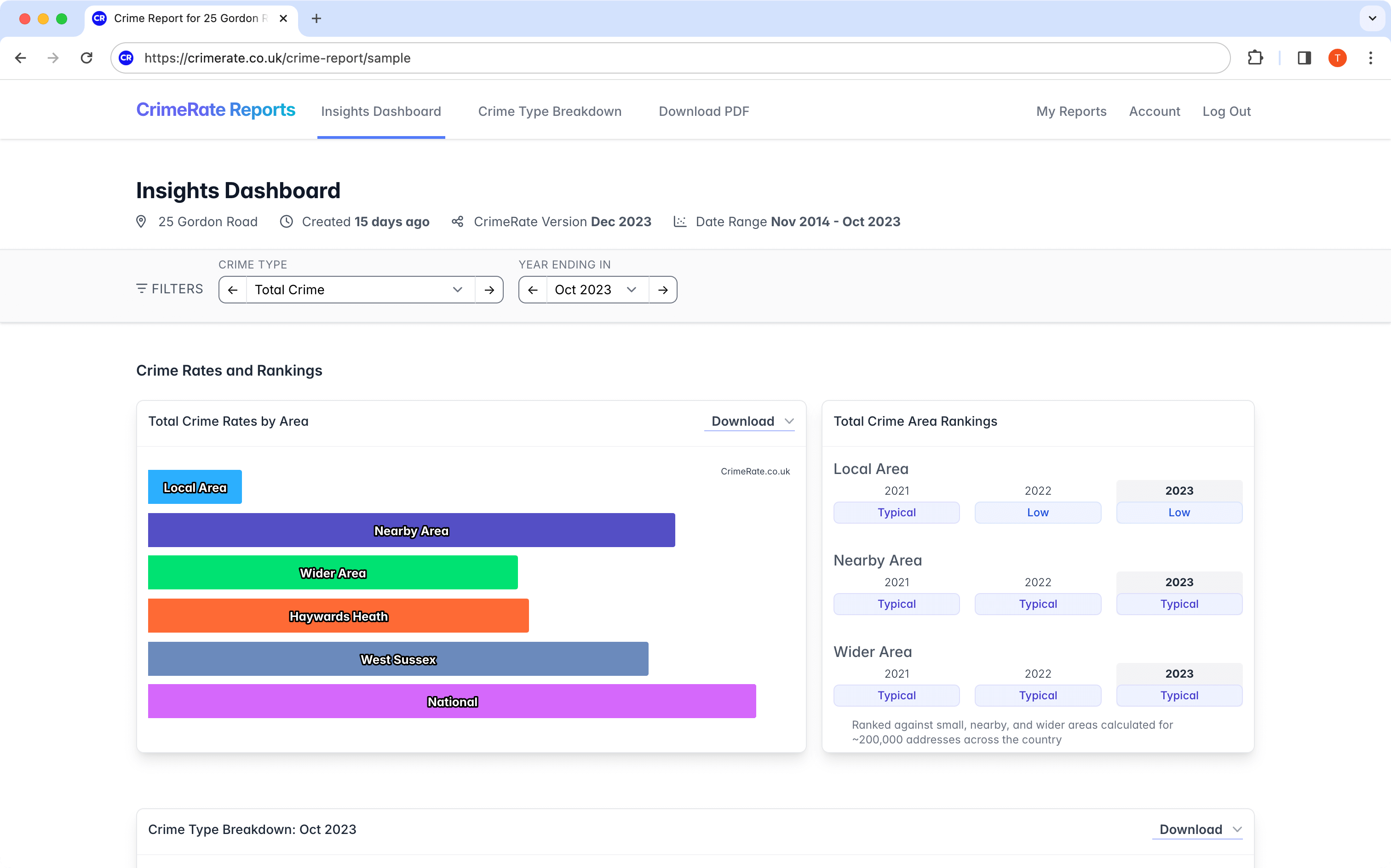Step forward one year ending period
1391x868 pixels.
[x=663, y=290]
